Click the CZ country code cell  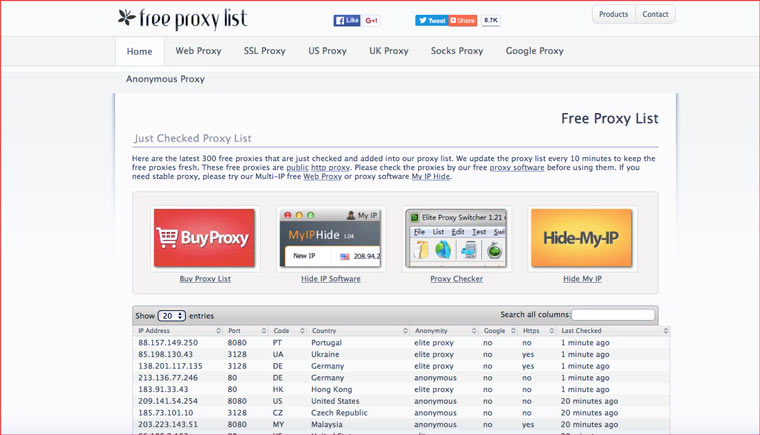tap(278, 413)
